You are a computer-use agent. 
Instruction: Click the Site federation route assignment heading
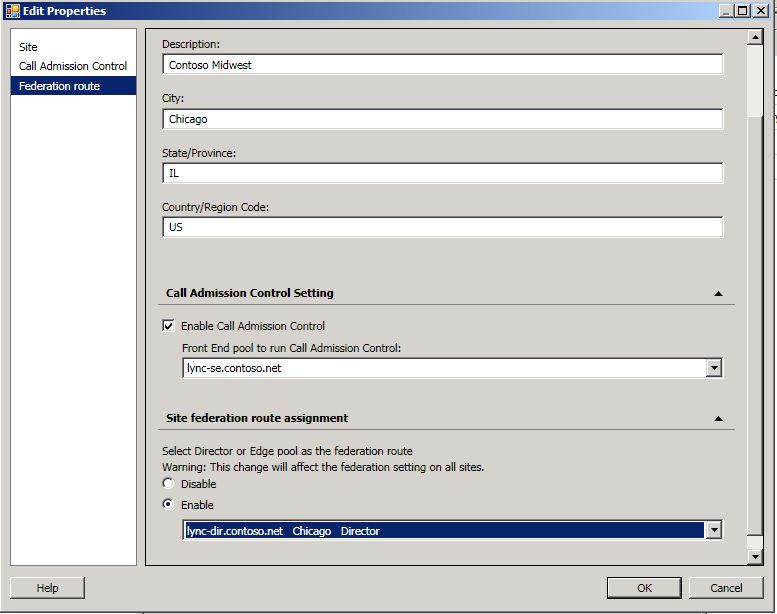click(257, 418)
